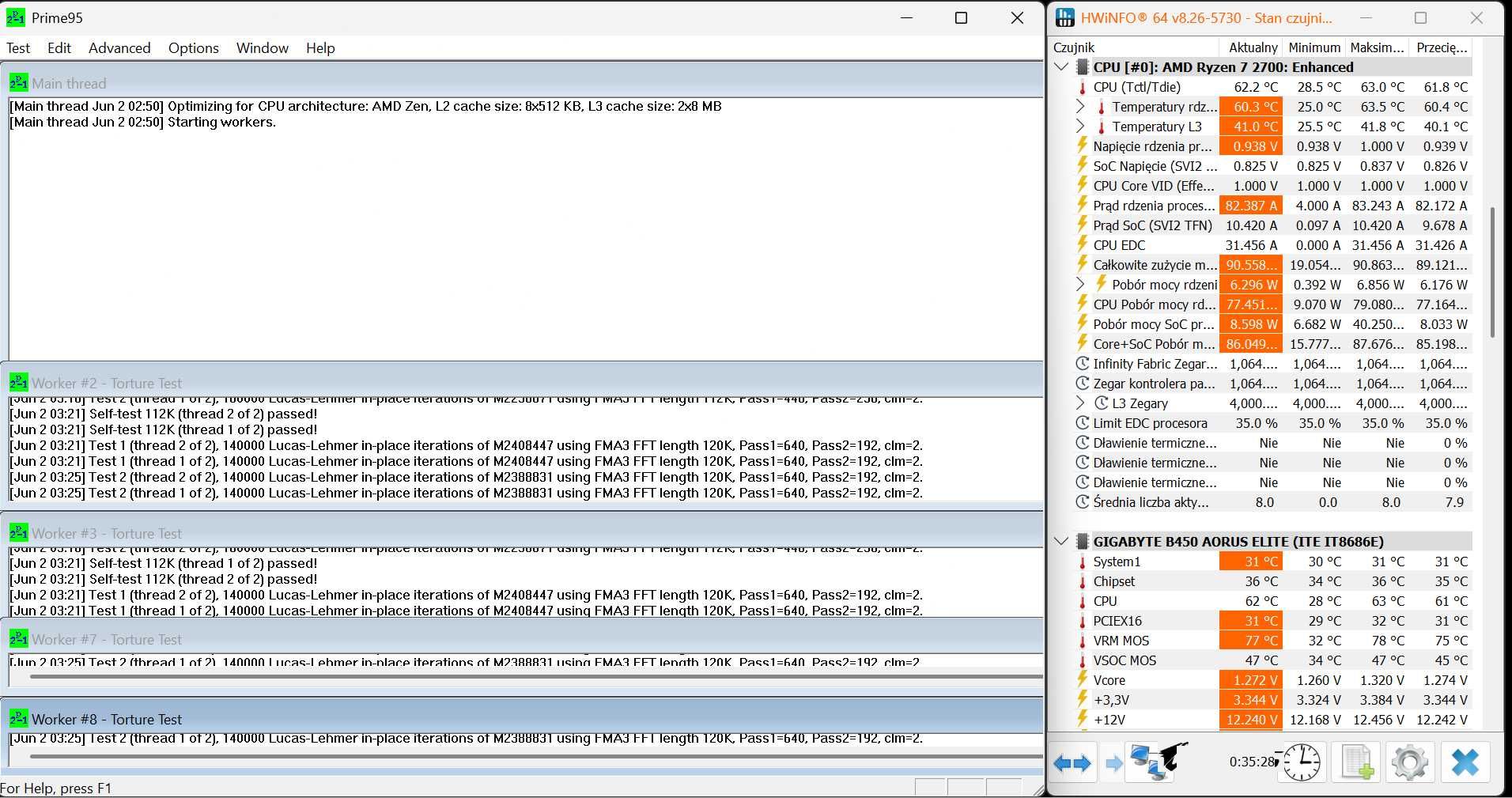
Task: Click the Worker #8 Torture Test icon
Action: (19, 719)
